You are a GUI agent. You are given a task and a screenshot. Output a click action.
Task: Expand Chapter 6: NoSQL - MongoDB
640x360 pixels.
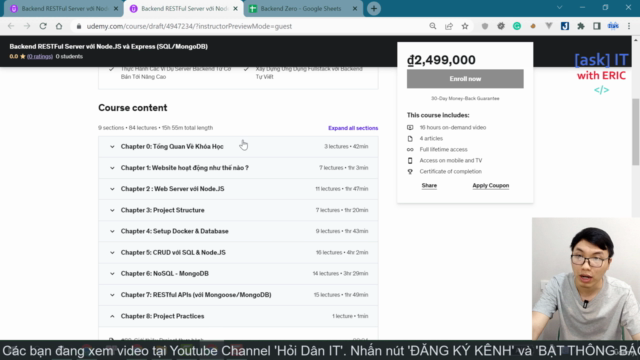click(238, 273)
